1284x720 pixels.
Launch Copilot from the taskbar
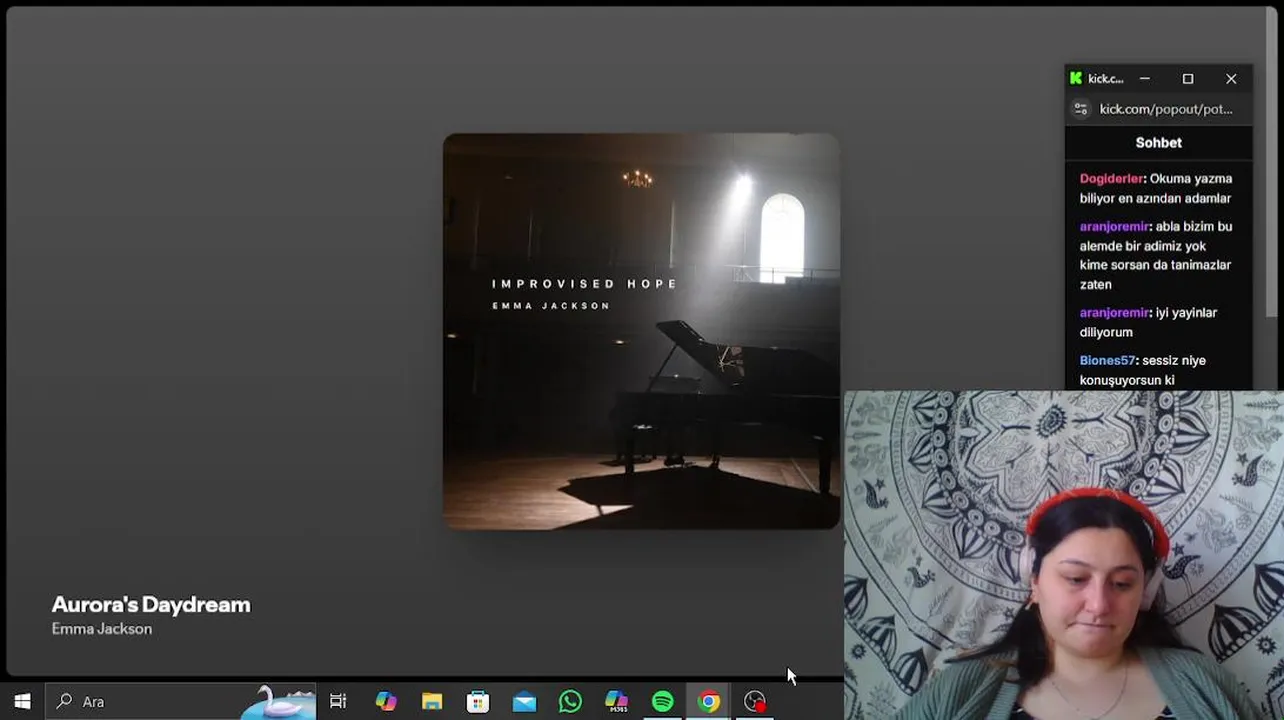click(x=385, y=702)
